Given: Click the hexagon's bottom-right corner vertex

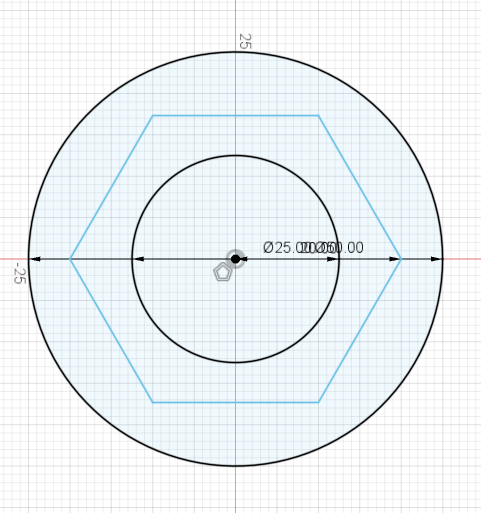Looking at the screenshot, I should click(x=318, y=402).
